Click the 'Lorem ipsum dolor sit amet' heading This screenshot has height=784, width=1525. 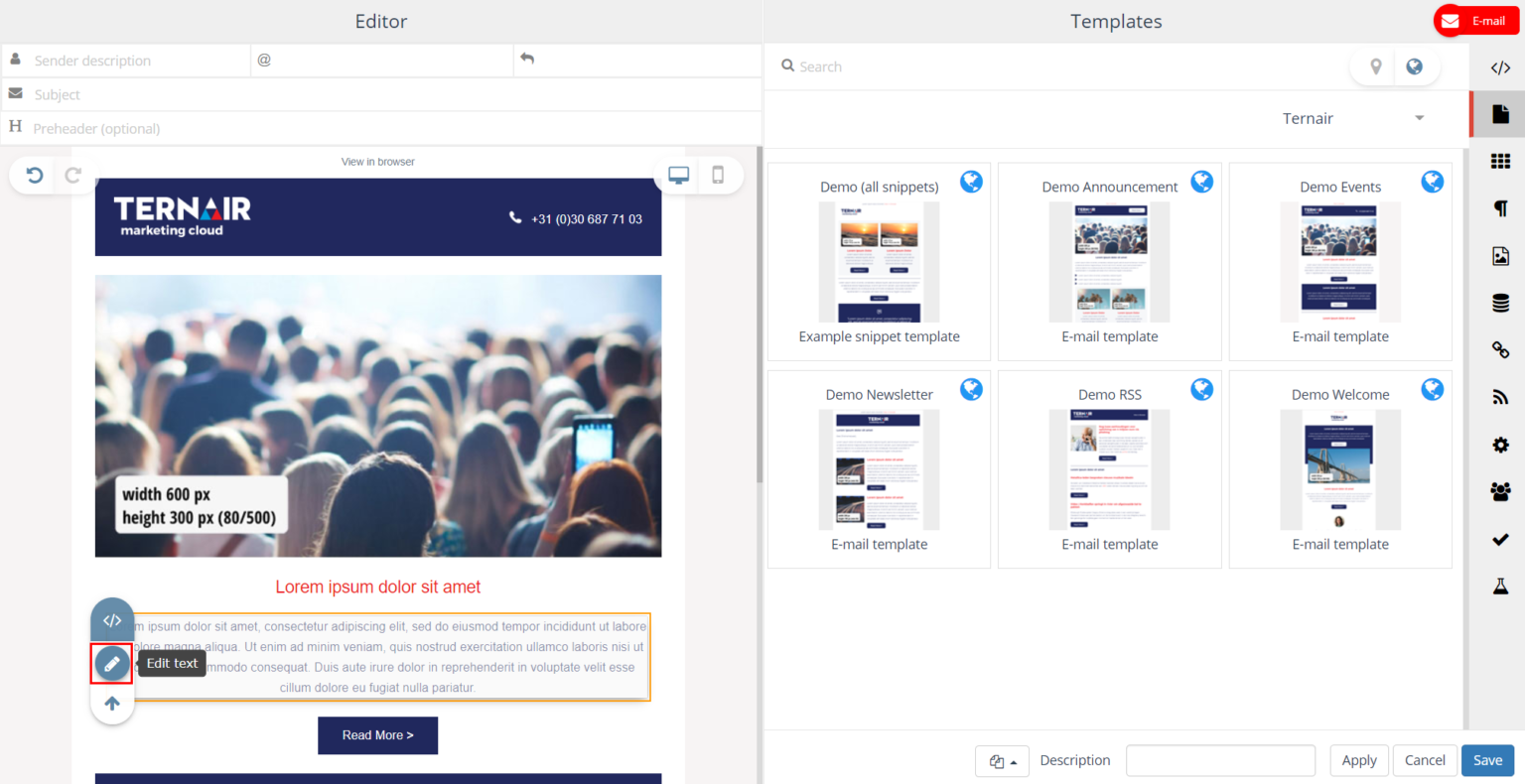click(x=377, y=588)
